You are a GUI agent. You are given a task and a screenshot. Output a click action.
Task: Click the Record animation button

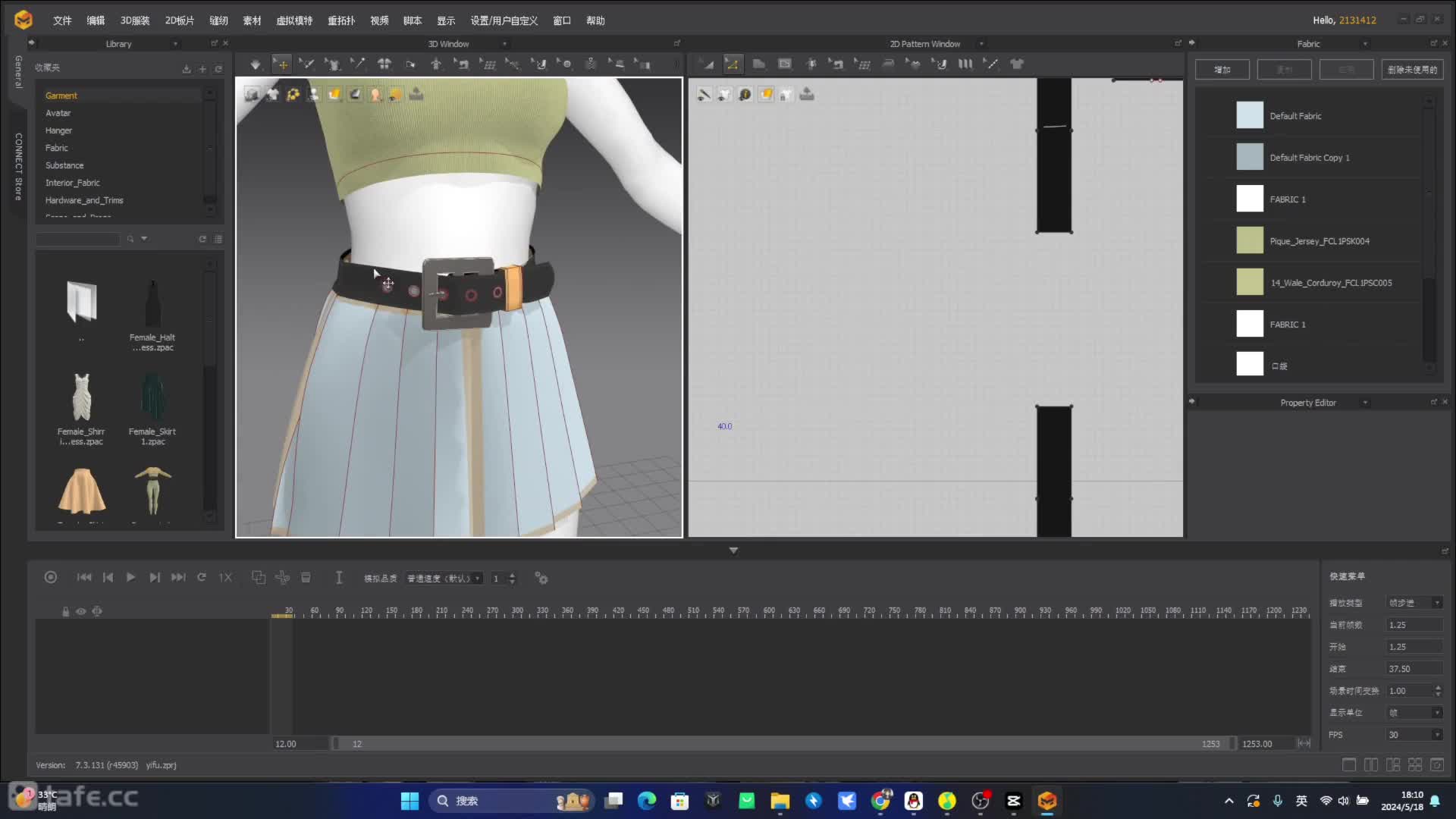coord(51,578)
